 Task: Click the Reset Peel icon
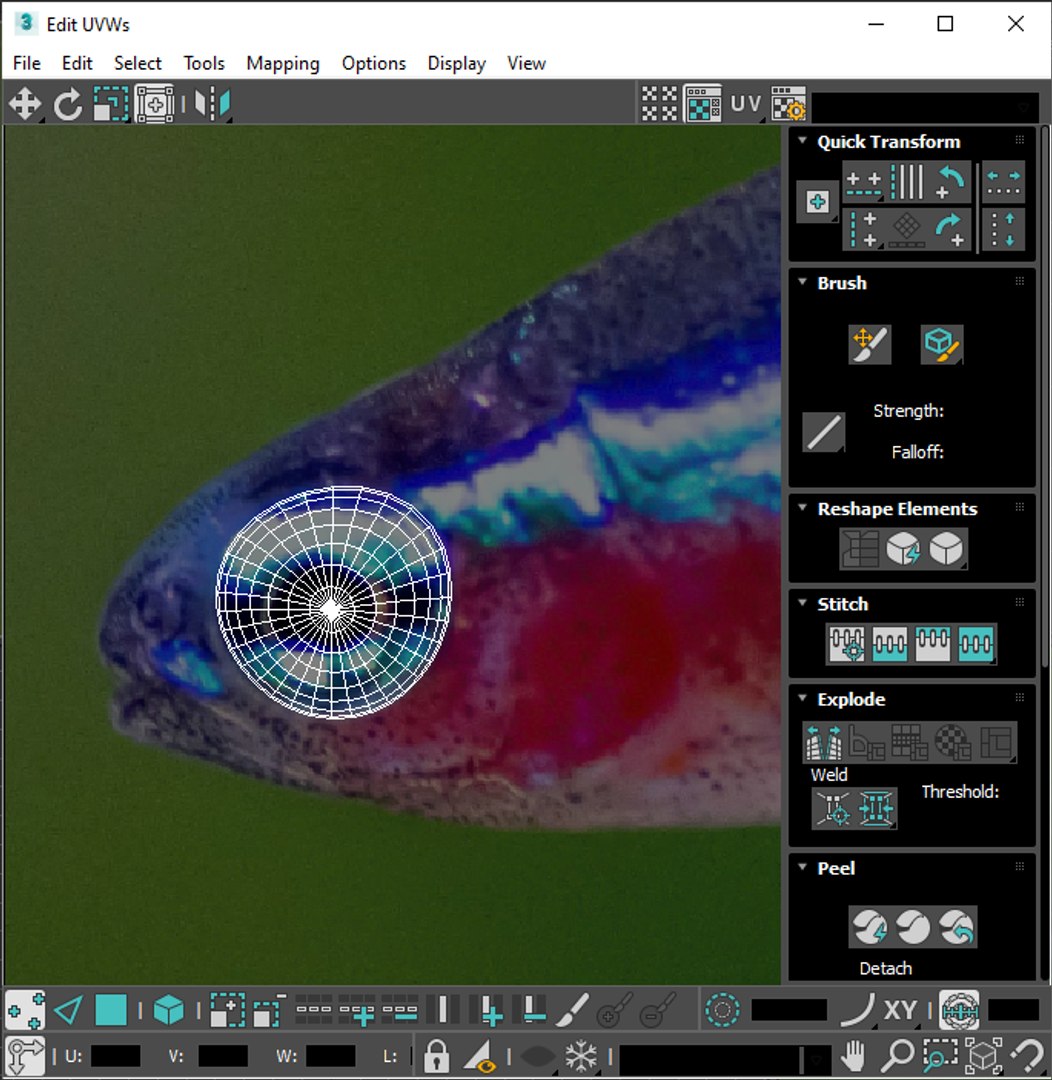[956, 927]
